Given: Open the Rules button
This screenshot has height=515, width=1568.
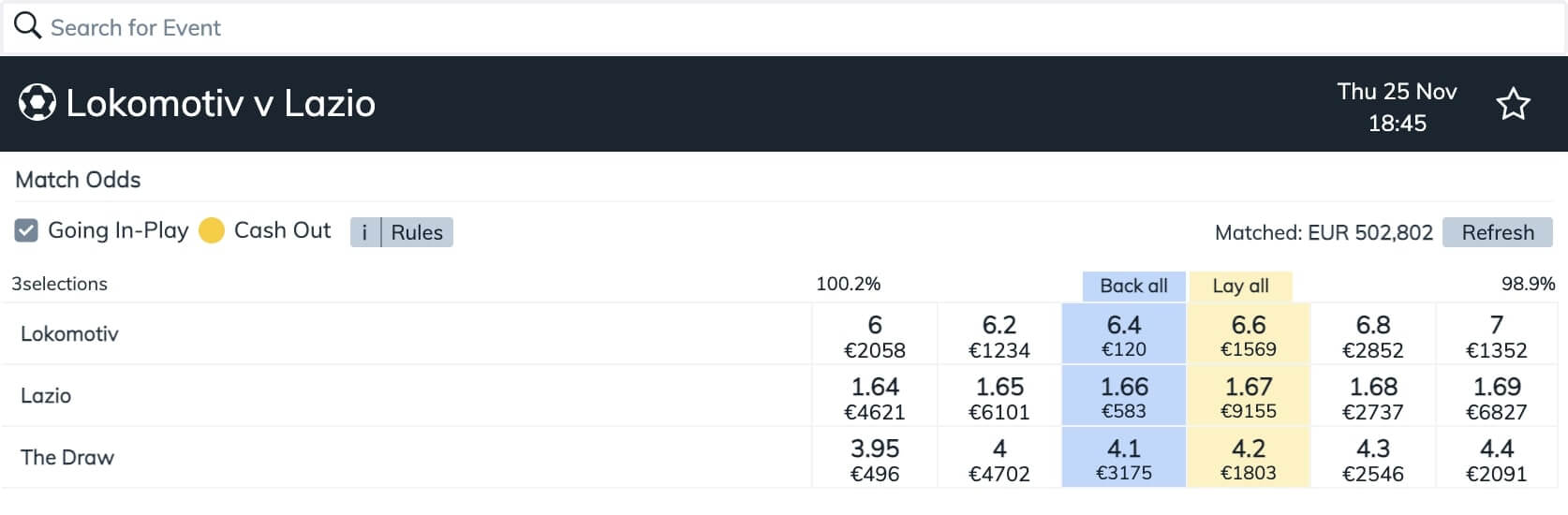Looking at the screenshot, I should (417, 232).
